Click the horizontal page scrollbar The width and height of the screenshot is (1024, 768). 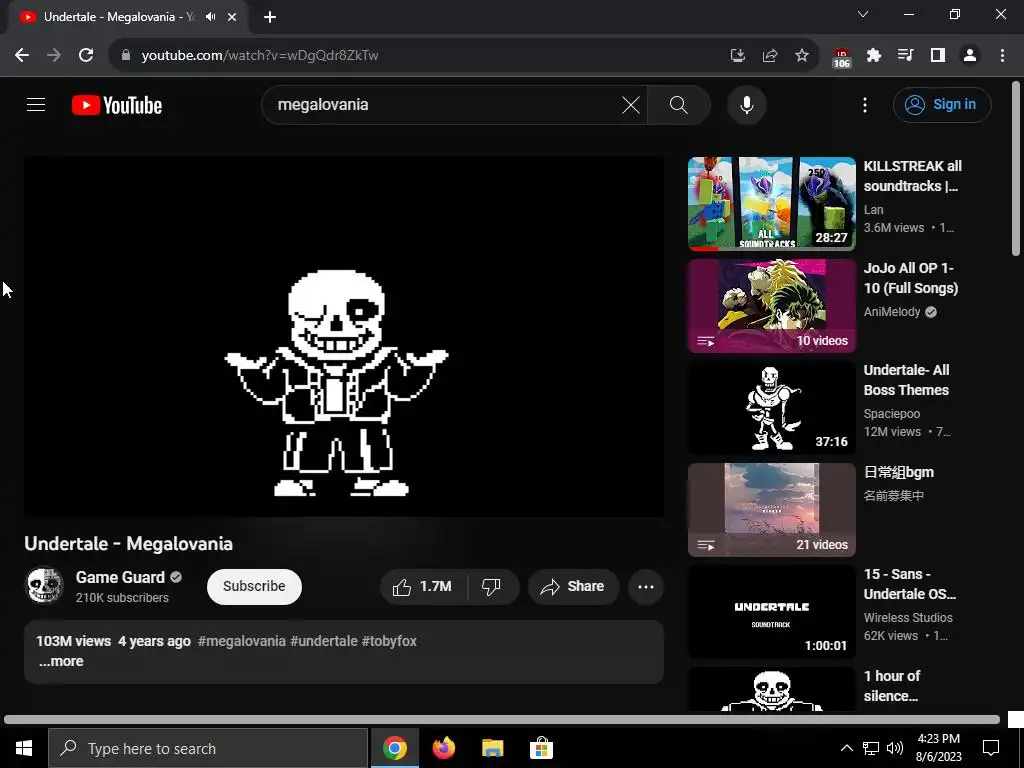coord(502,720)
